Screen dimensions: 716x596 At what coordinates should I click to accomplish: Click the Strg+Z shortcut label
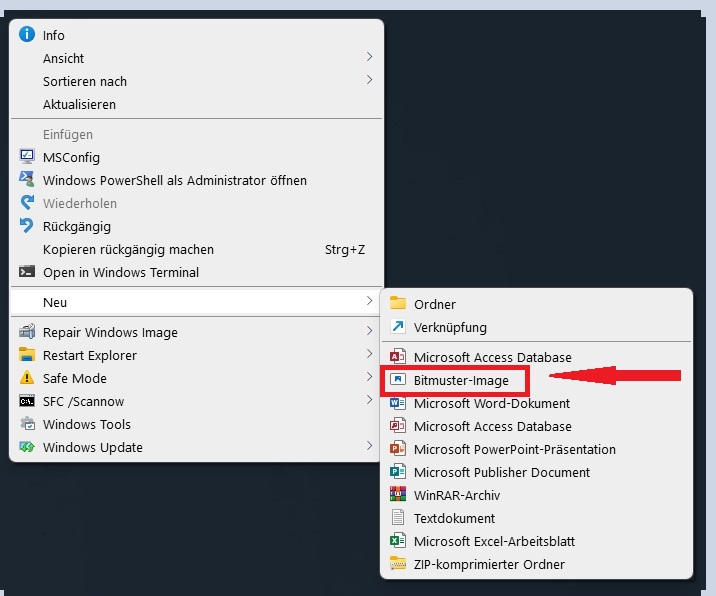[x=345, y=250]
